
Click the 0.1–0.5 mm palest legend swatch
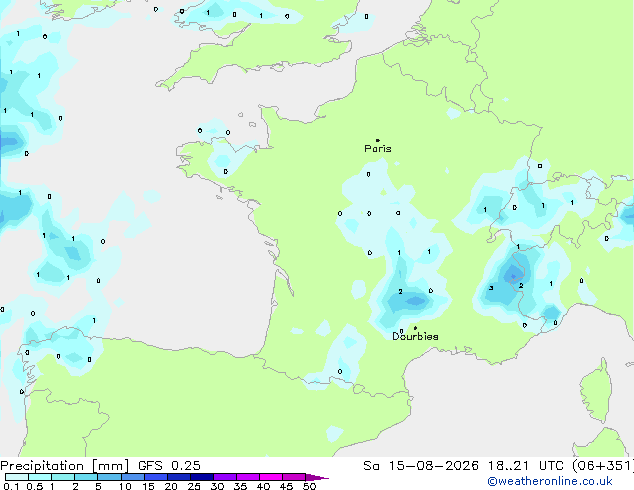[x=17, y=477]
